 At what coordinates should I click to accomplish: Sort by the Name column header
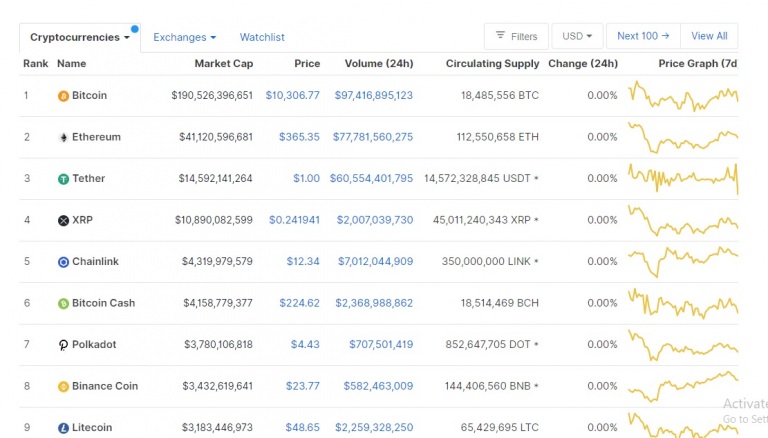(72, 64)
